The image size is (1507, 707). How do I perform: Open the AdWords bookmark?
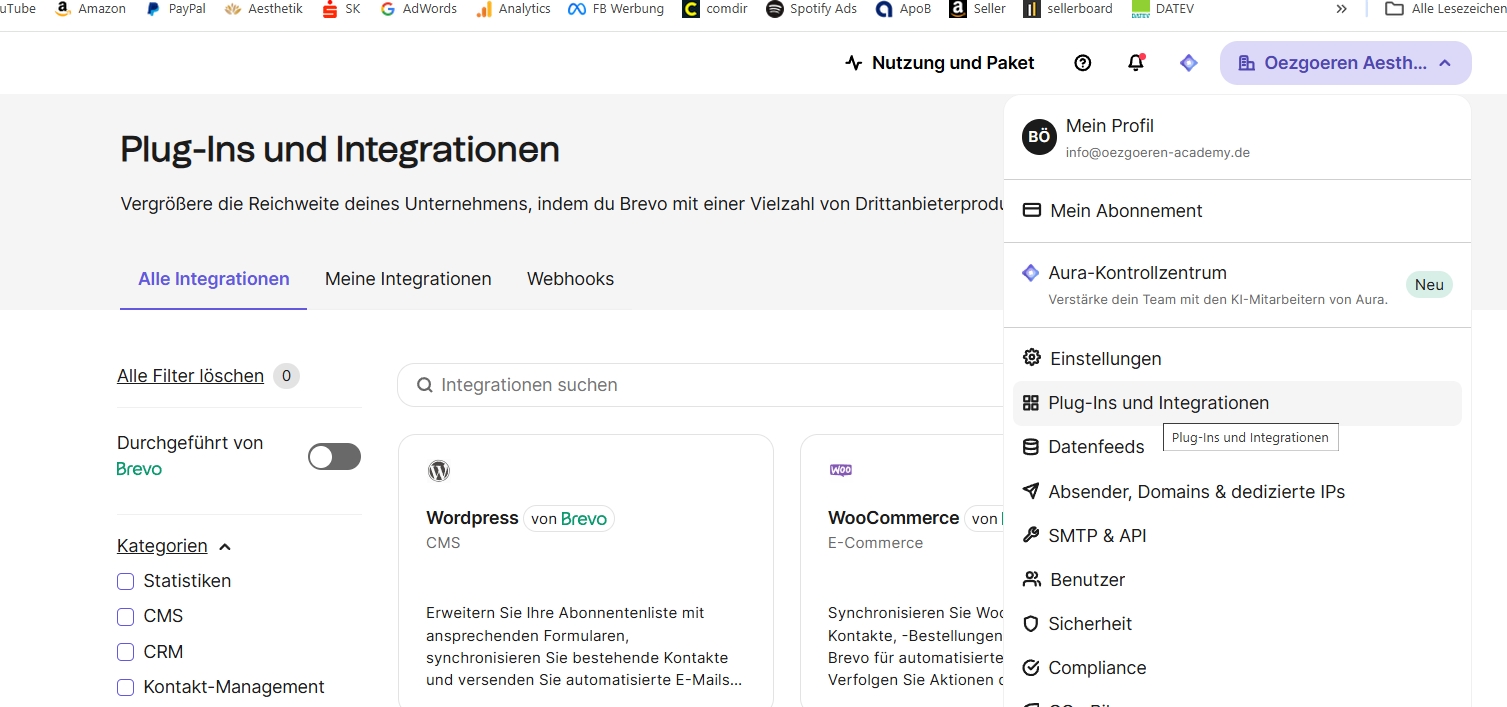418,9
